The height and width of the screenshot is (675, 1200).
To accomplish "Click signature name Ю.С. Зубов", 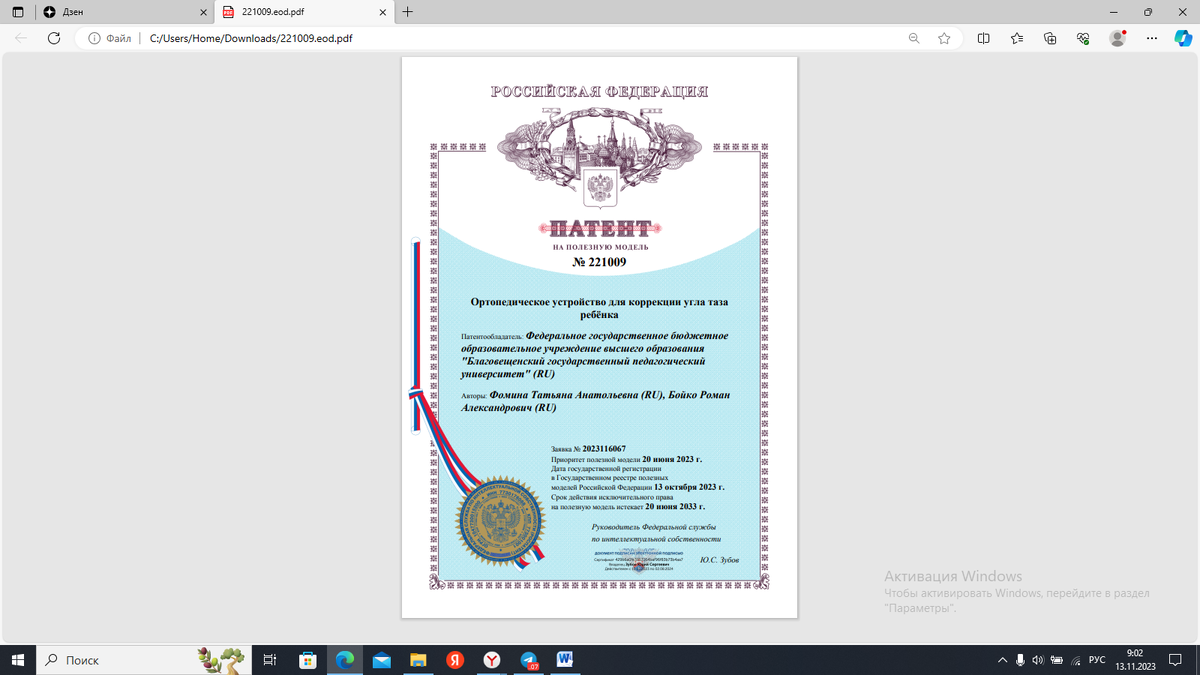I will coord(719,560).
